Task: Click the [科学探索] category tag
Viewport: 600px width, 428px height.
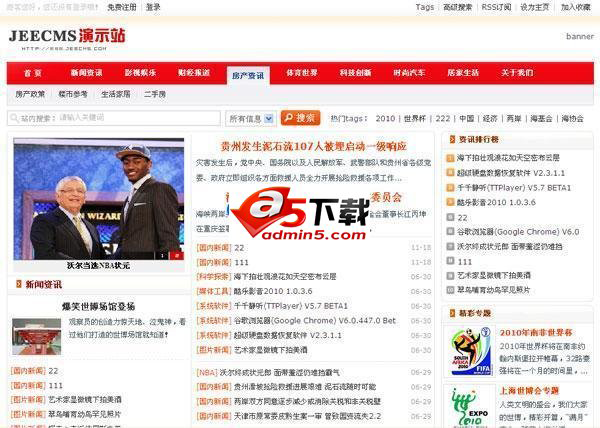Action: 214,277
